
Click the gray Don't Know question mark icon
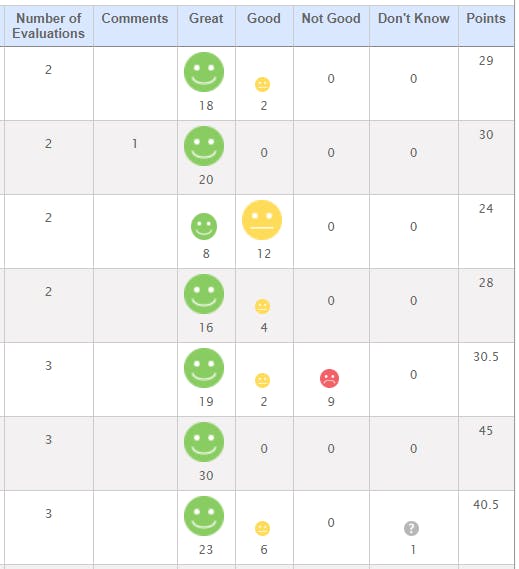[x=412, y=528]
